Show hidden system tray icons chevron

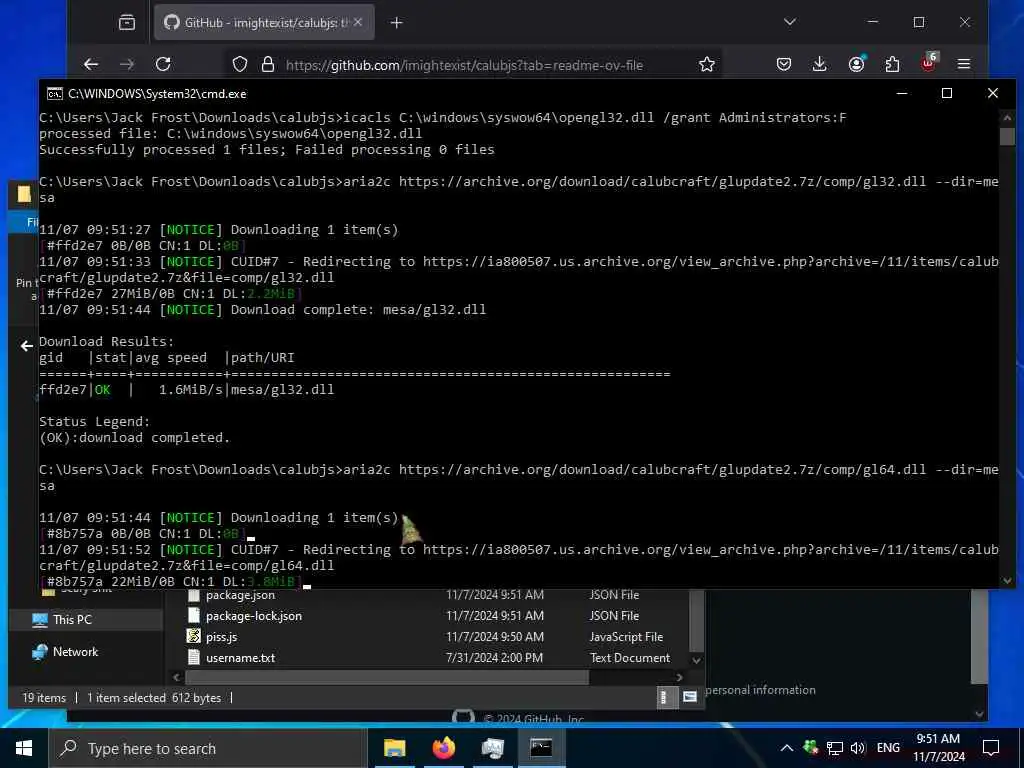click(787, 748)
